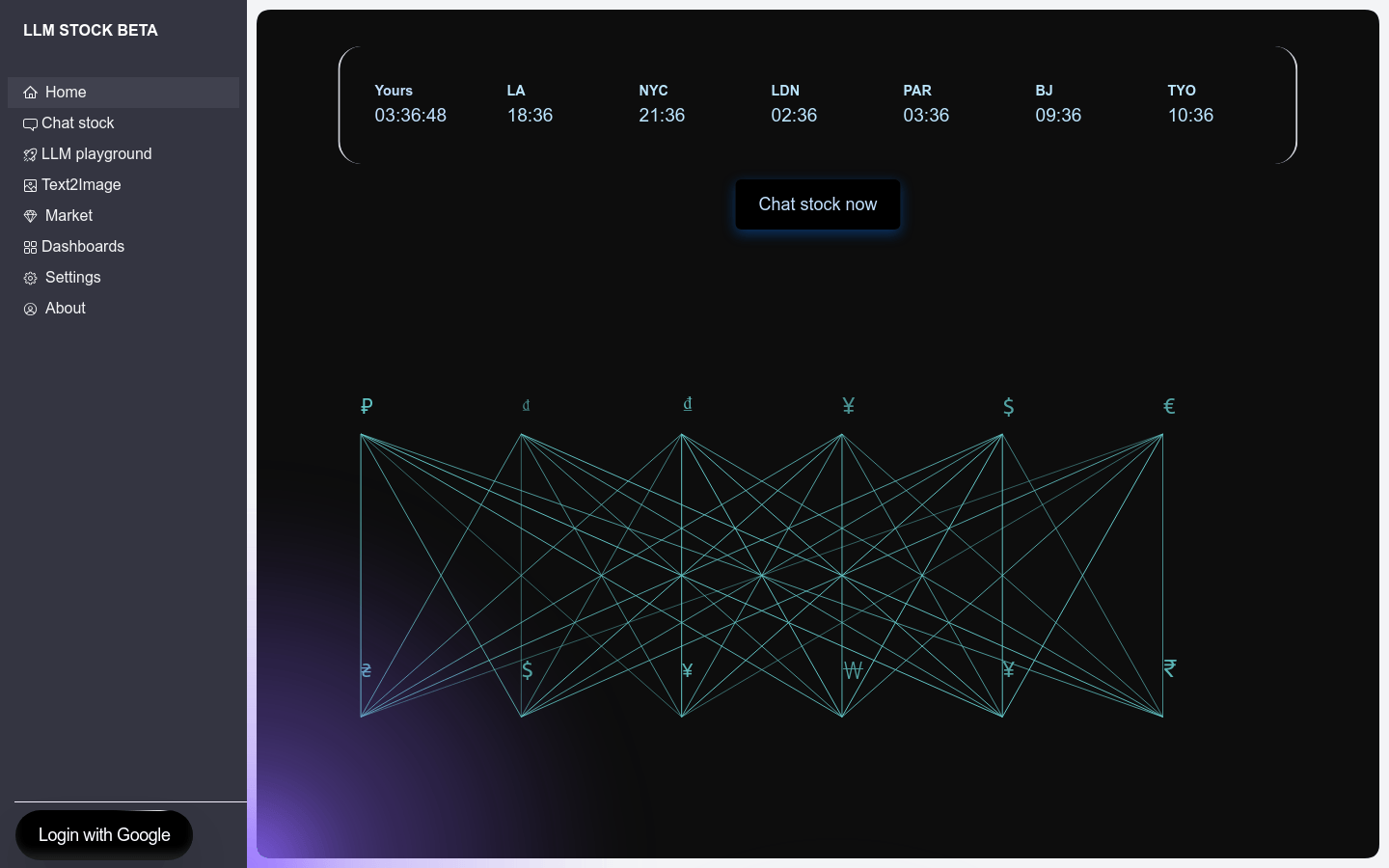Click the LLM playground rocket icon
Image resolution: width=1389 pixels, height=868 pixels.
coord(30,154)
